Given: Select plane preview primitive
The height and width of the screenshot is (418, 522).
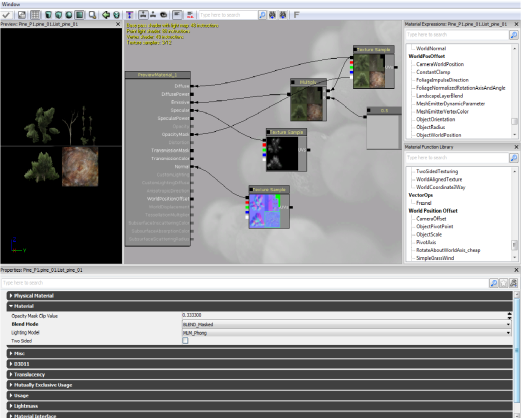Looking at the screenshot, I should tap(79, 15).
